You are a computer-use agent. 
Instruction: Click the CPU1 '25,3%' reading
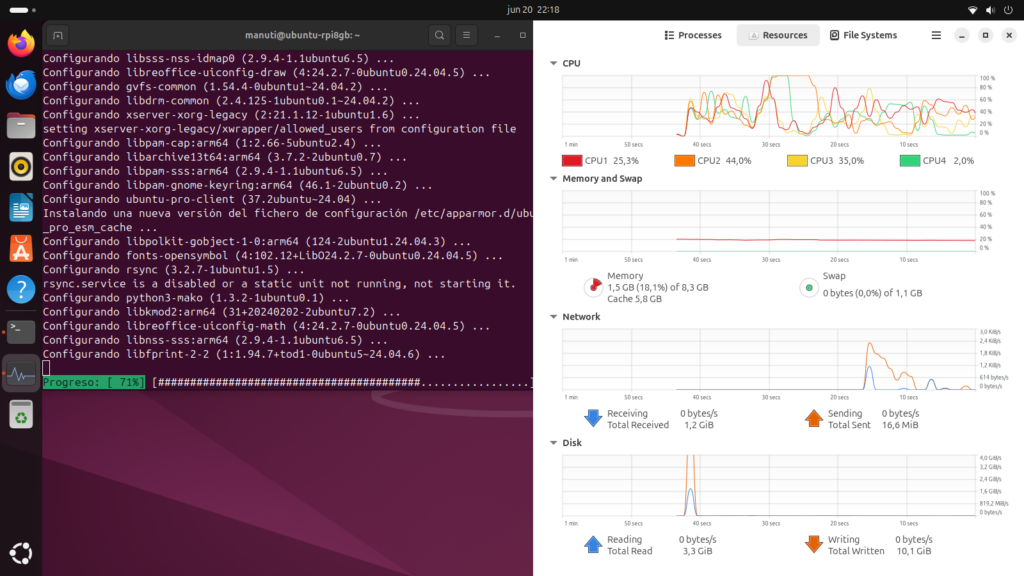point(626,161)
